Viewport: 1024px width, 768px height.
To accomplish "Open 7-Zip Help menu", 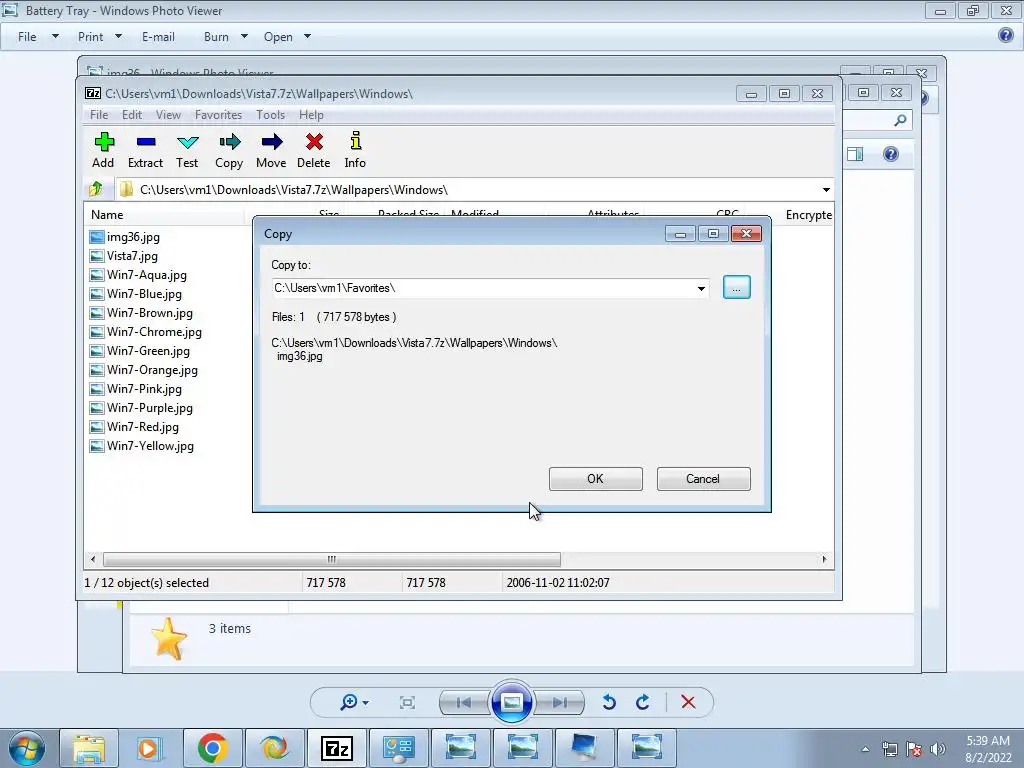I will [312, 115].
